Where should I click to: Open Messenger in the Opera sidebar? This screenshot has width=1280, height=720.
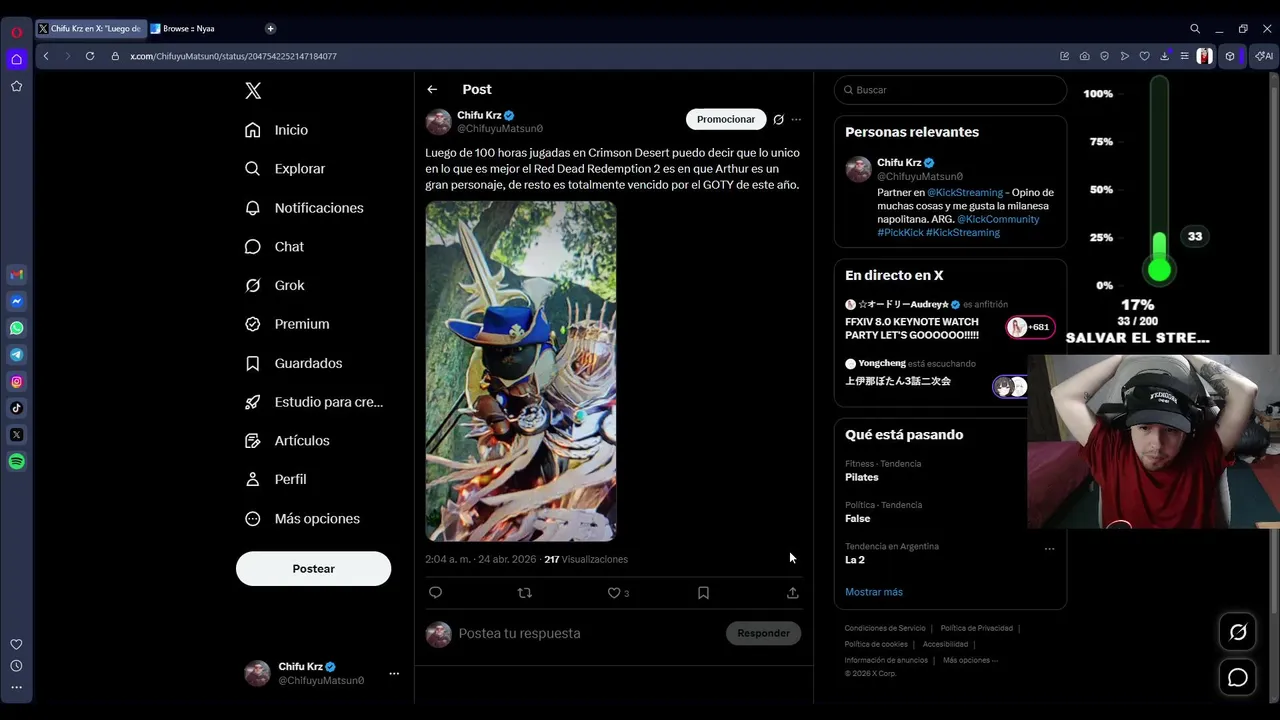[x=16, y=301]
